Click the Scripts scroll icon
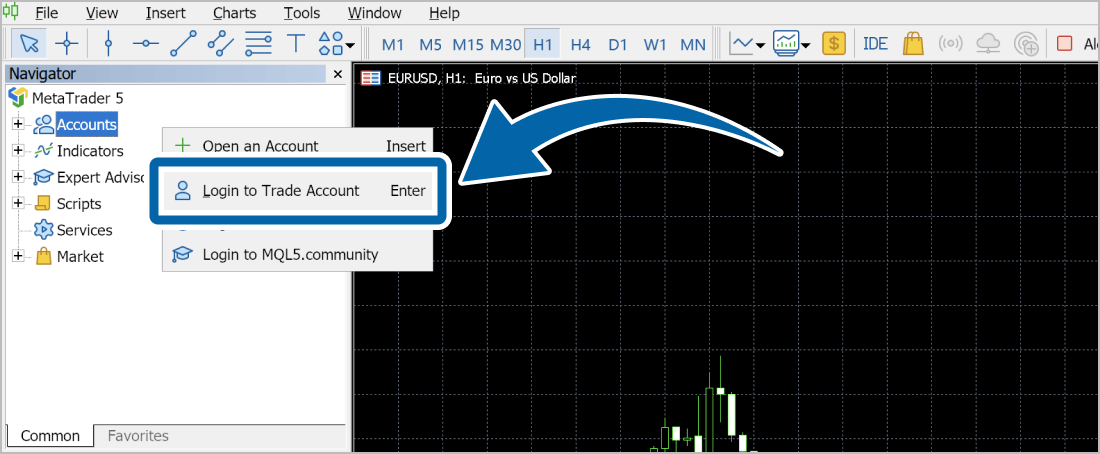This screenshot has width=1100, height=454. pyautogui.click(x=43, y=203)
